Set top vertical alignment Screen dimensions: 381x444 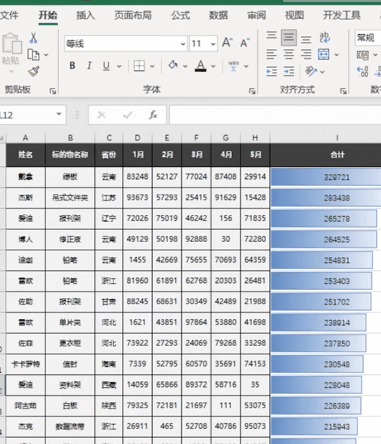coord(272,36)
